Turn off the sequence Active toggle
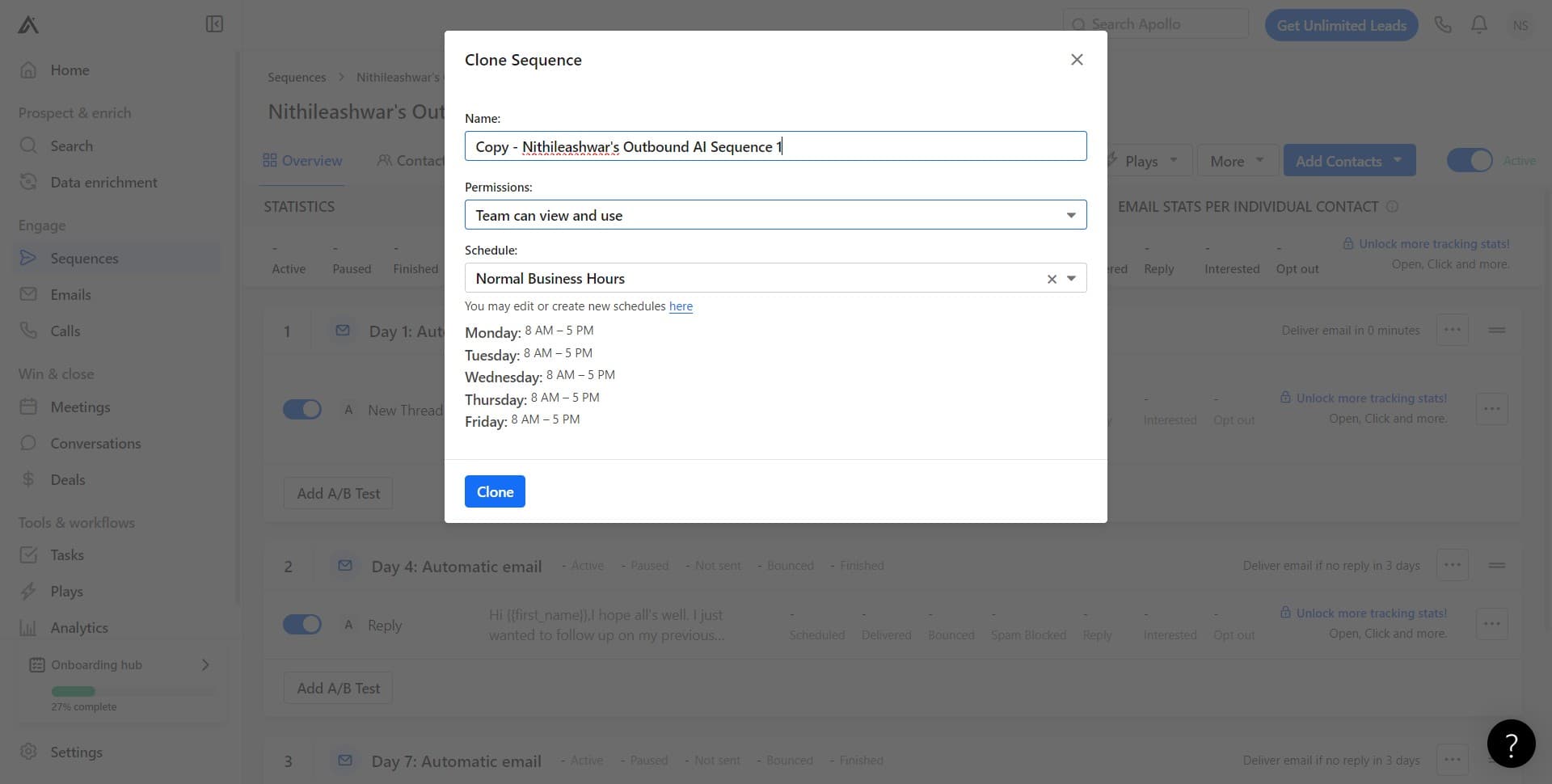 click(1470, 160)
